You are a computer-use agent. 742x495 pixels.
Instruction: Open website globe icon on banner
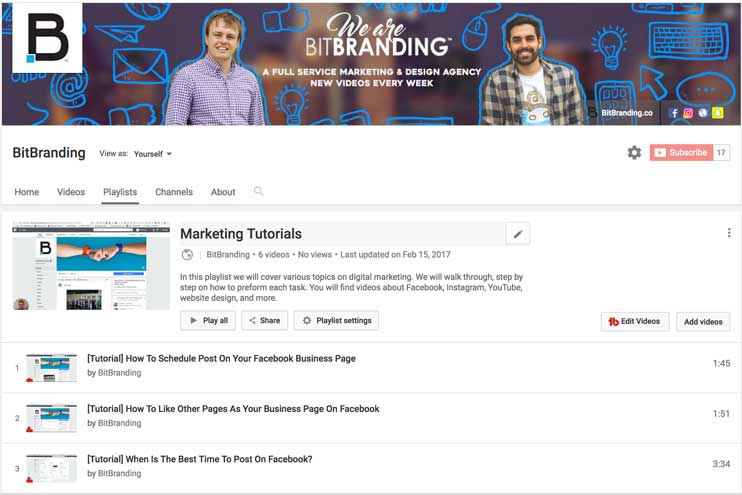tap(703, 113)
